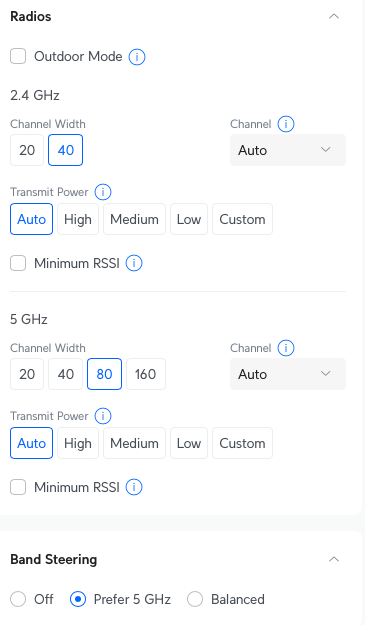Open the 5 GHz Channel Auto dropdown

tap(288, 374)
